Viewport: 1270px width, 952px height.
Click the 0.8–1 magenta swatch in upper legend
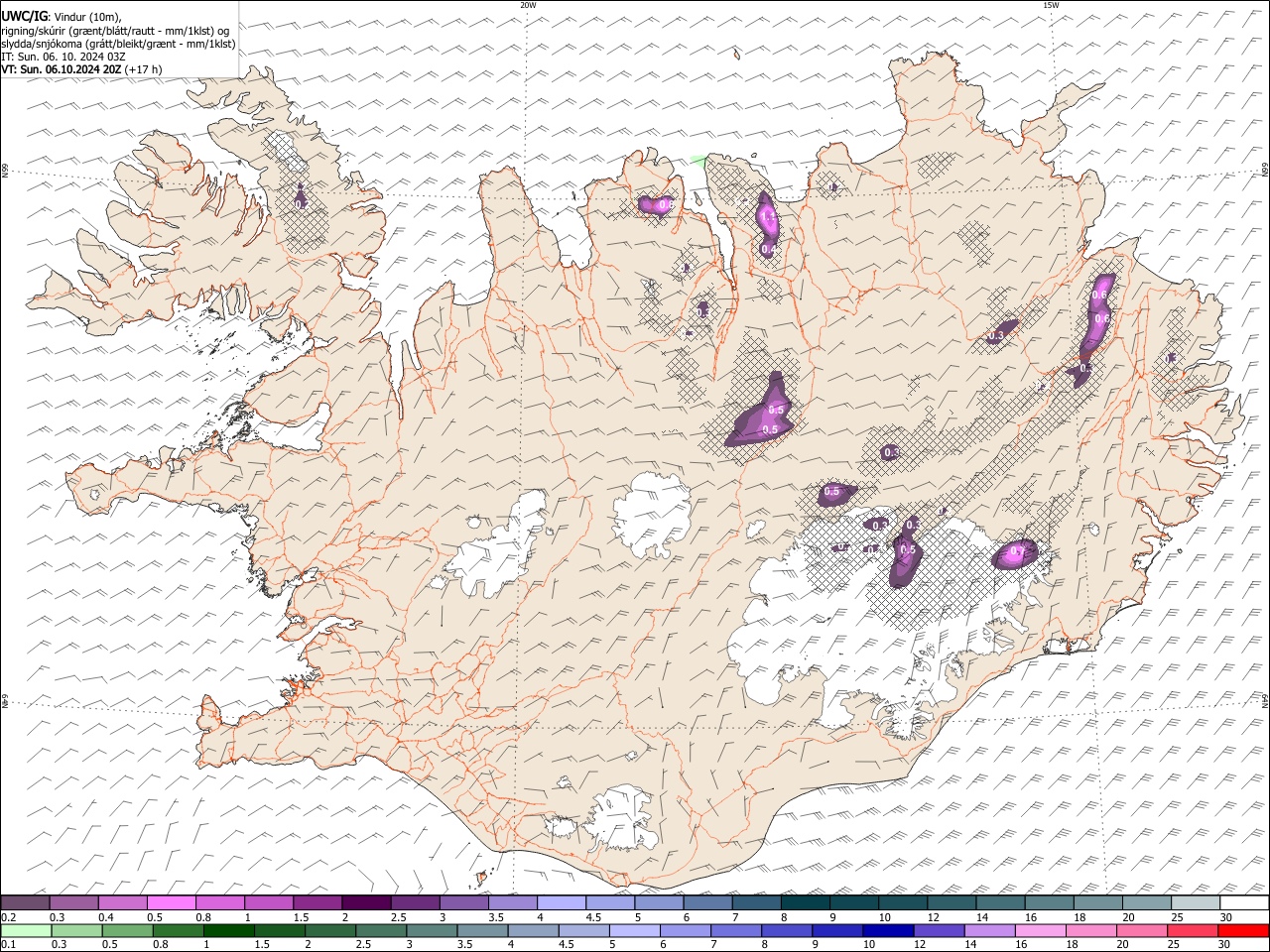220,903
